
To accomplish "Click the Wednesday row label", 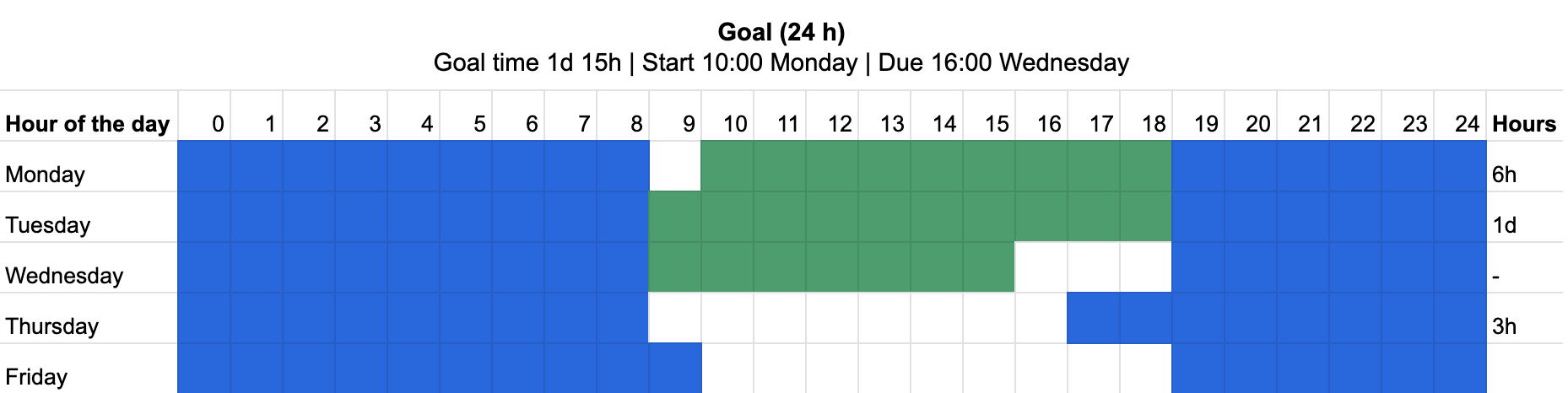I will 64,276.
